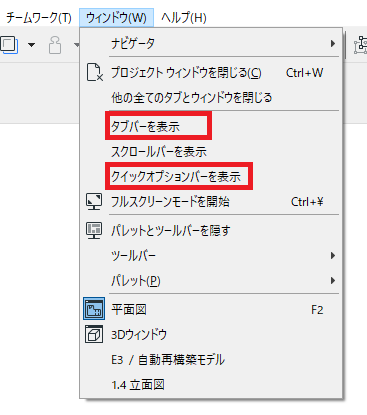Click the fullscreen mode monitor icon
The width and height of the screenshot is (367, 415).
tap(94, 201)
